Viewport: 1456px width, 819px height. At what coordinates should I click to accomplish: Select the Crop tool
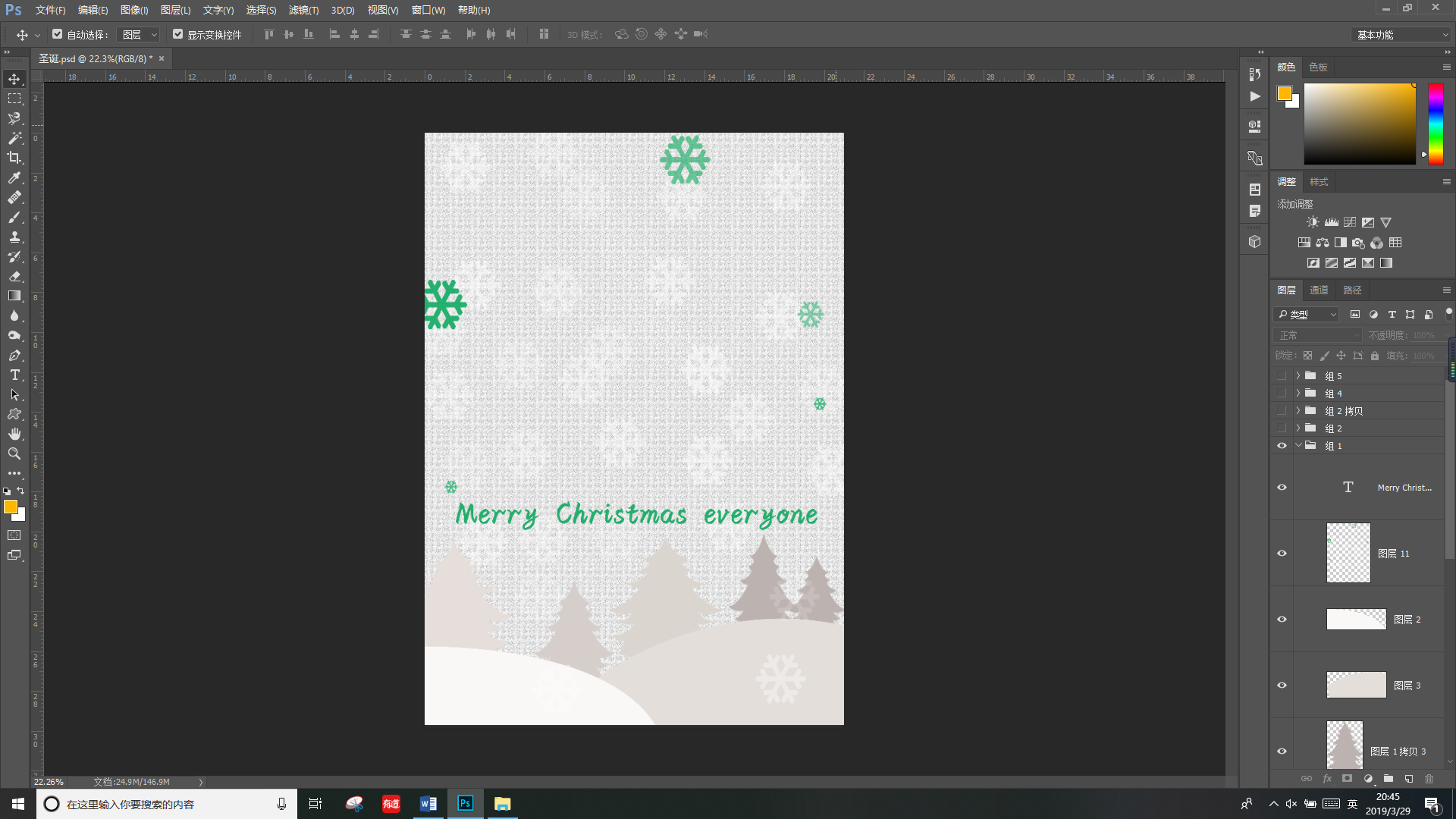click(14, 158)
